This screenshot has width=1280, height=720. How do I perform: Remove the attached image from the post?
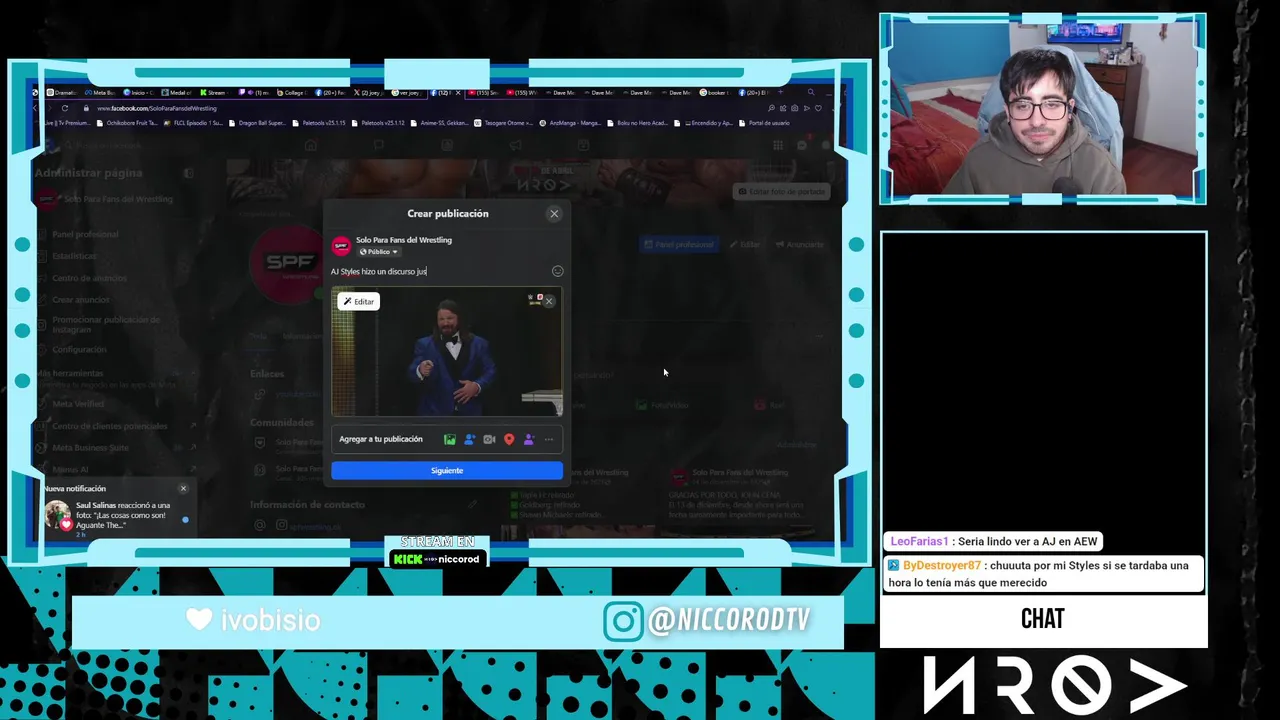tap(549, 301)
